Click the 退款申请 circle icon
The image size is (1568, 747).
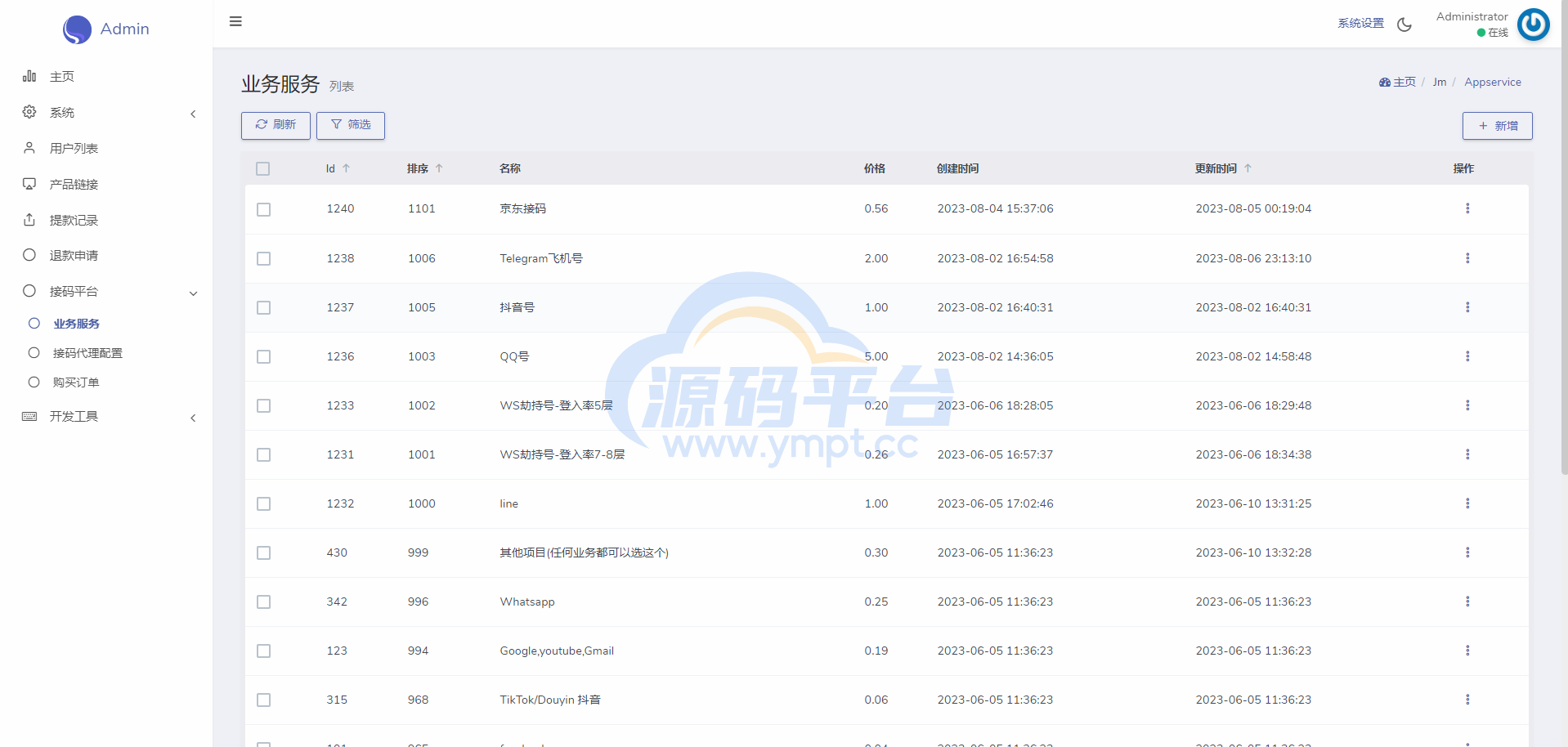click(x=29, y=255)
